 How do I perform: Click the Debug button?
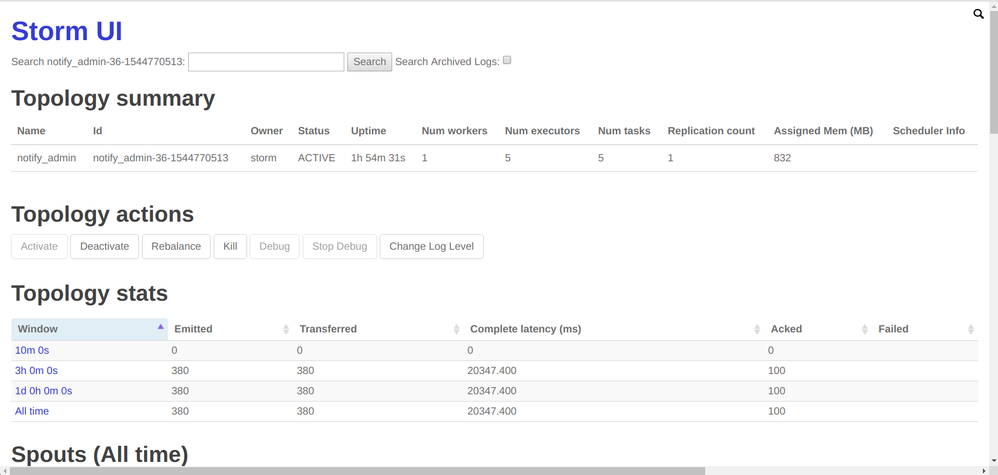[275, 246]
